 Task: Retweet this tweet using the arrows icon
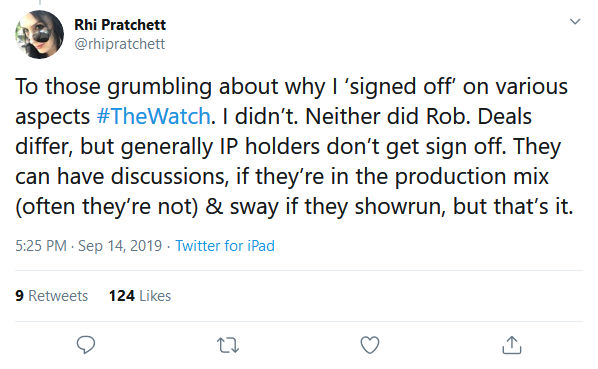[228, 345]
